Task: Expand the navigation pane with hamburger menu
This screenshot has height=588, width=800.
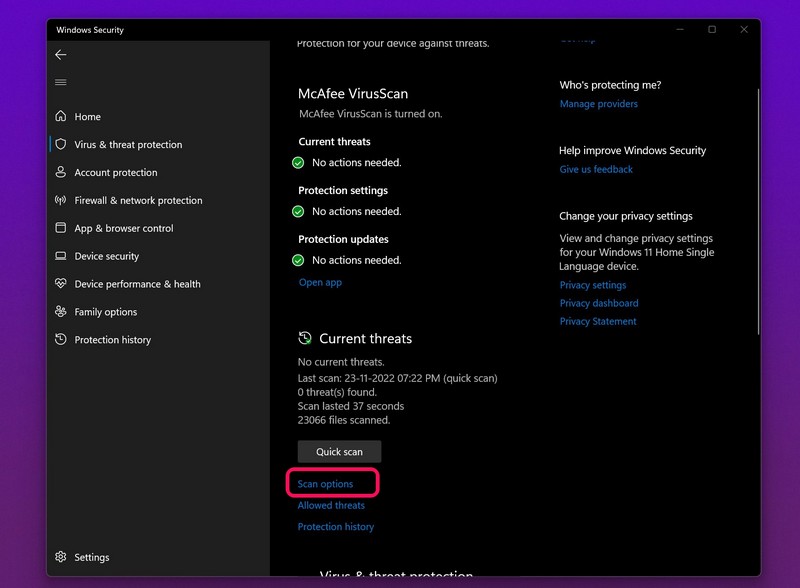Action: pos(60,82)
